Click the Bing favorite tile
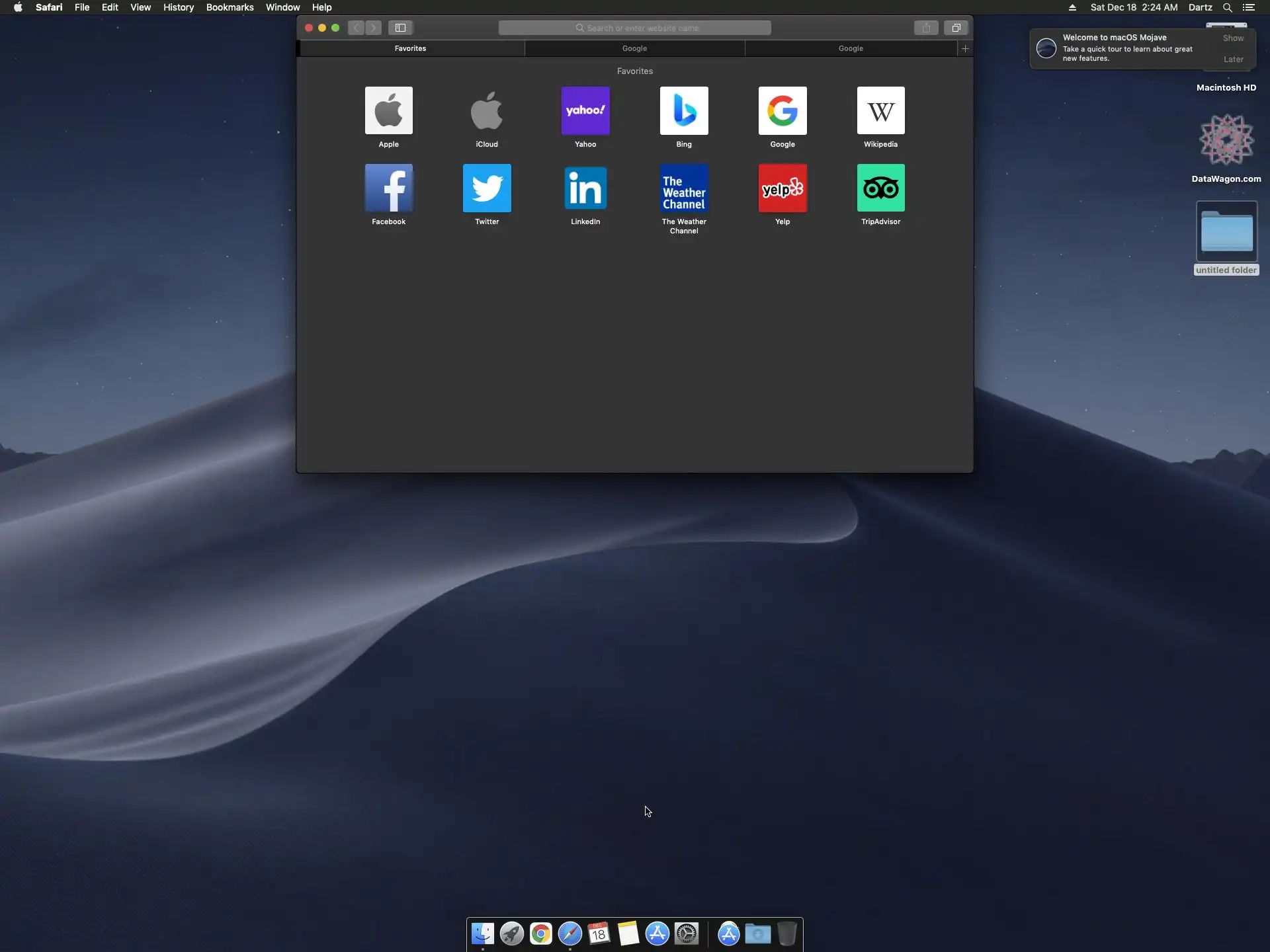This screenshot has height=952, width=1270. pyautogui.click(x=684, y=111)
